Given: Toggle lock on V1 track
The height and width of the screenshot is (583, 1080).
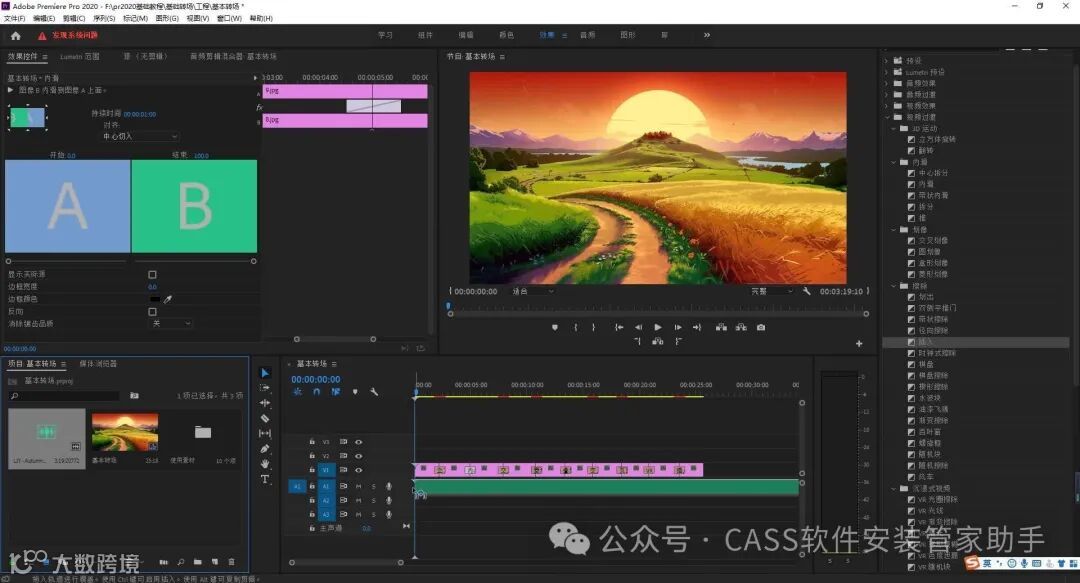Looking at the screenshot, I should click(x=312, y=470).
